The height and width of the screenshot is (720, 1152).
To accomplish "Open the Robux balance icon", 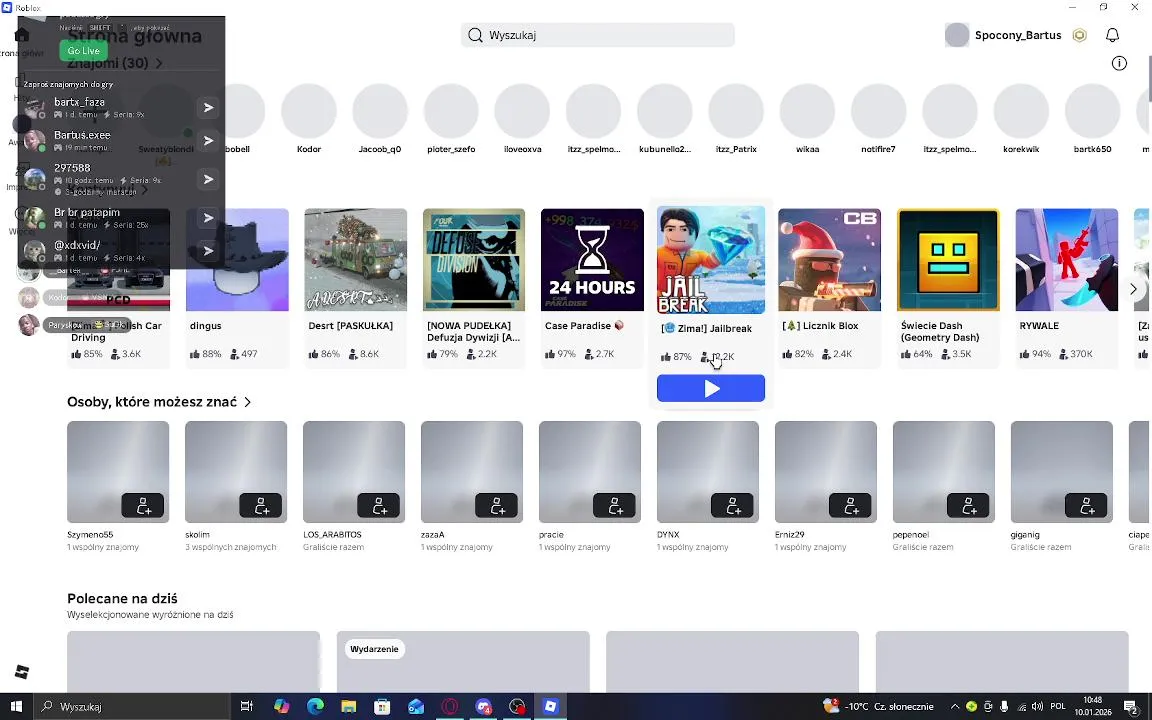I will tap(1079, 35).
